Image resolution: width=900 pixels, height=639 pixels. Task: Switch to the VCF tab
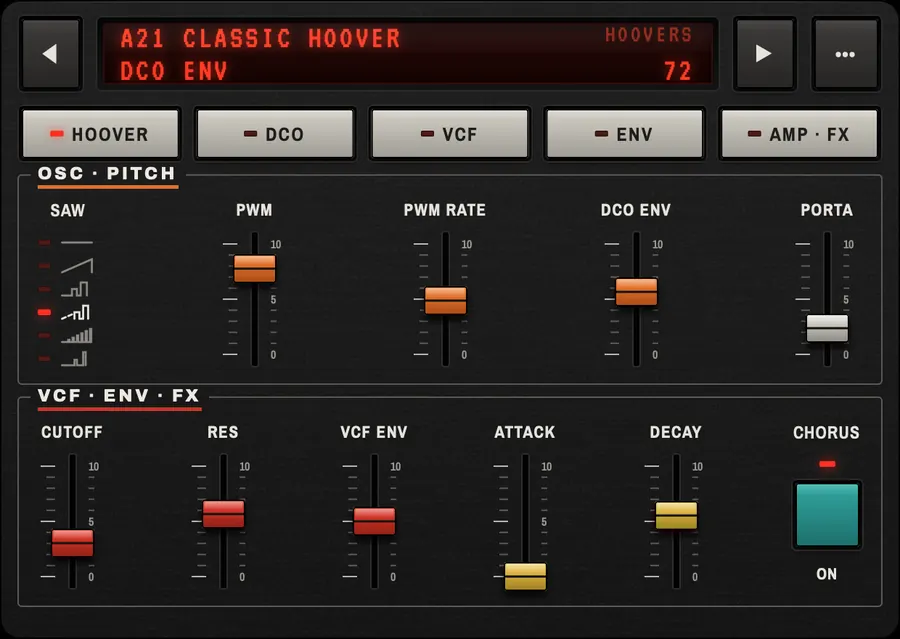click(450, 134)
